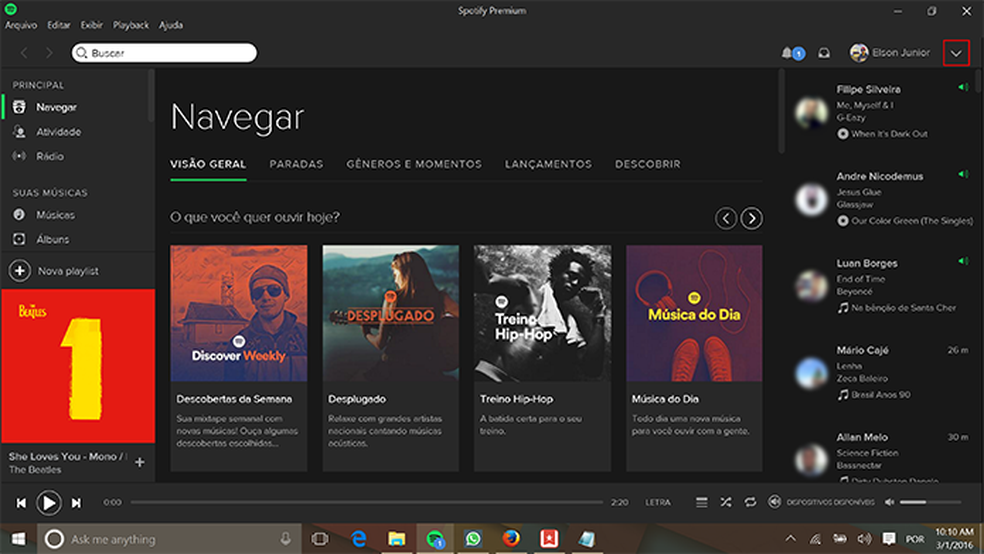
Task: Show previous carousel items with left arrow
Action: coord(726,218)
